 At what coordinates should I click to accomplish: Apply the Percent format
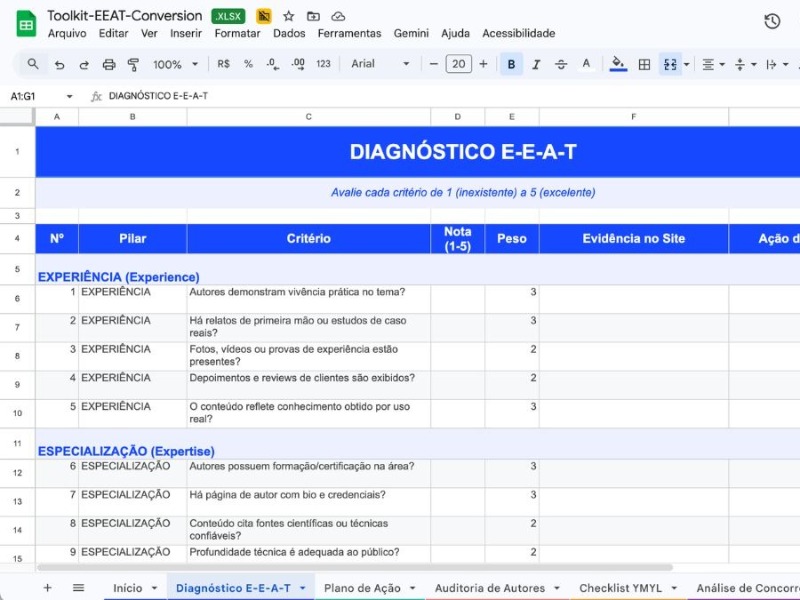246,64
